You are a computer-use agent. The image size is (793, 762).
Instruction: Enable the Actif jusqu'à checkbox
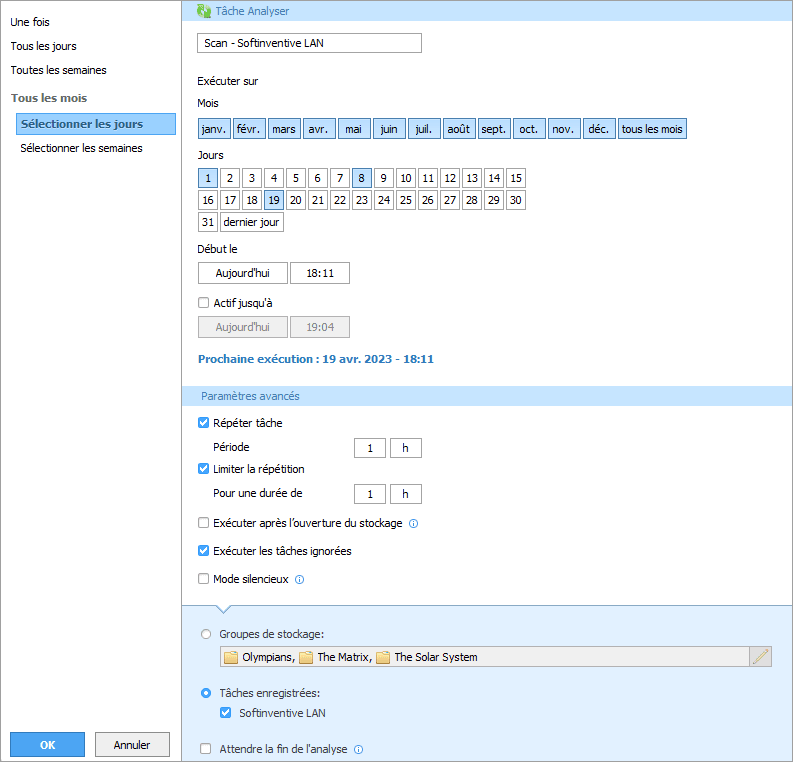point(204,303)
